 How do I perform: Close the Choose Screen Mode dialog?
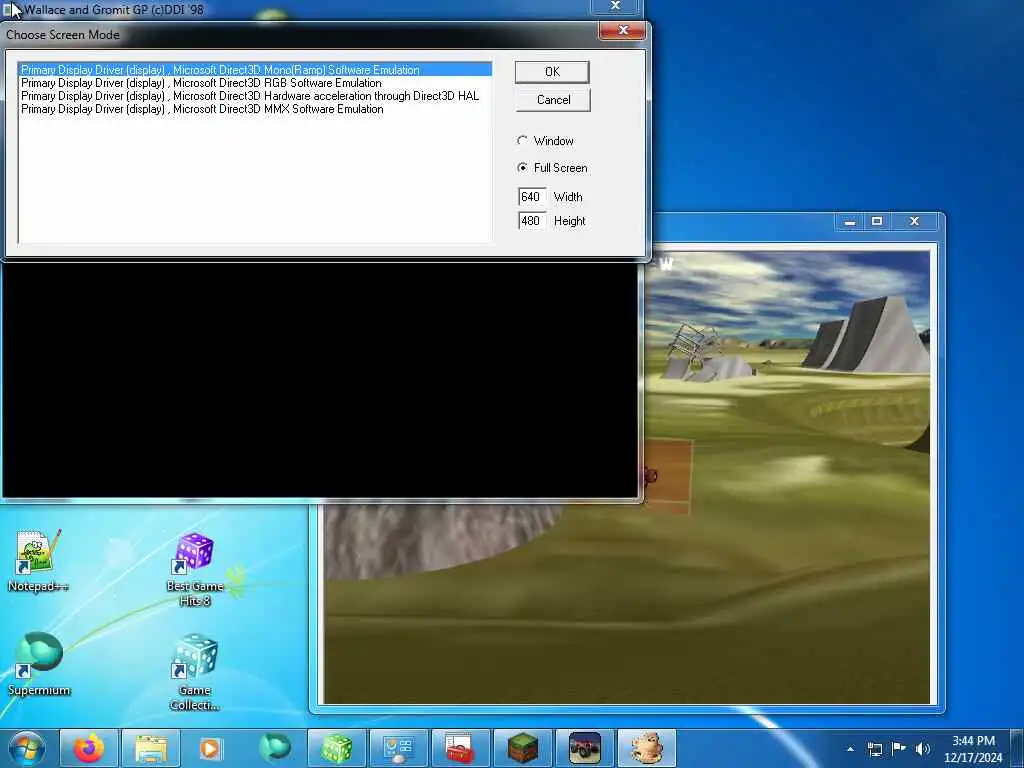coord(622,30)
